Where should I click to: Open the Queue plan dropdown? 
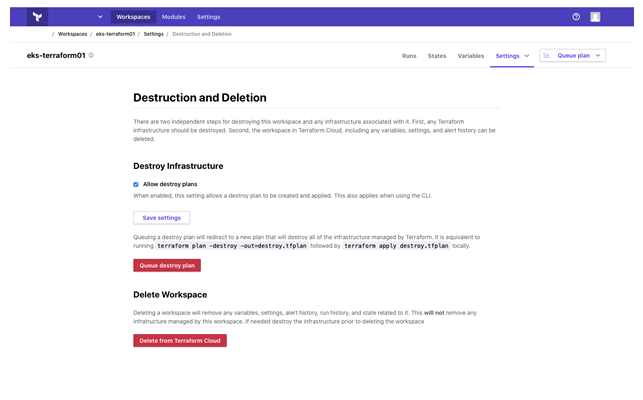click(598, 56)
